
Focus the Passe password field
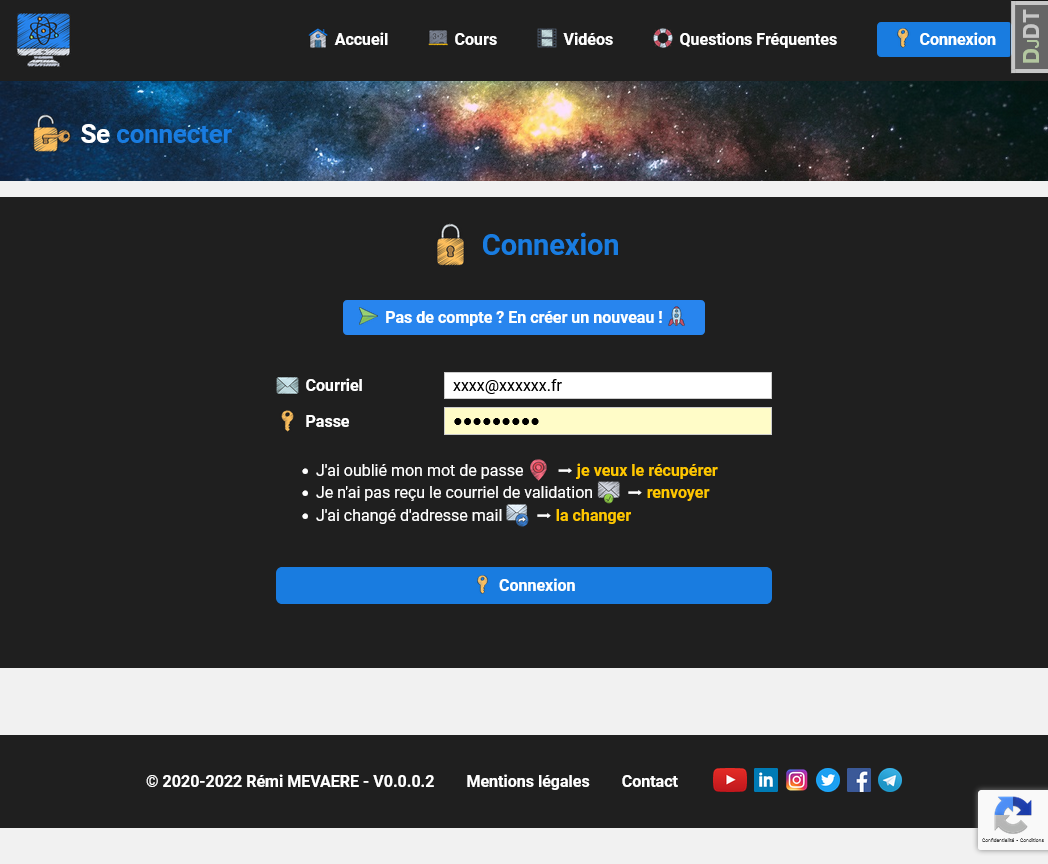coord(607,421)
